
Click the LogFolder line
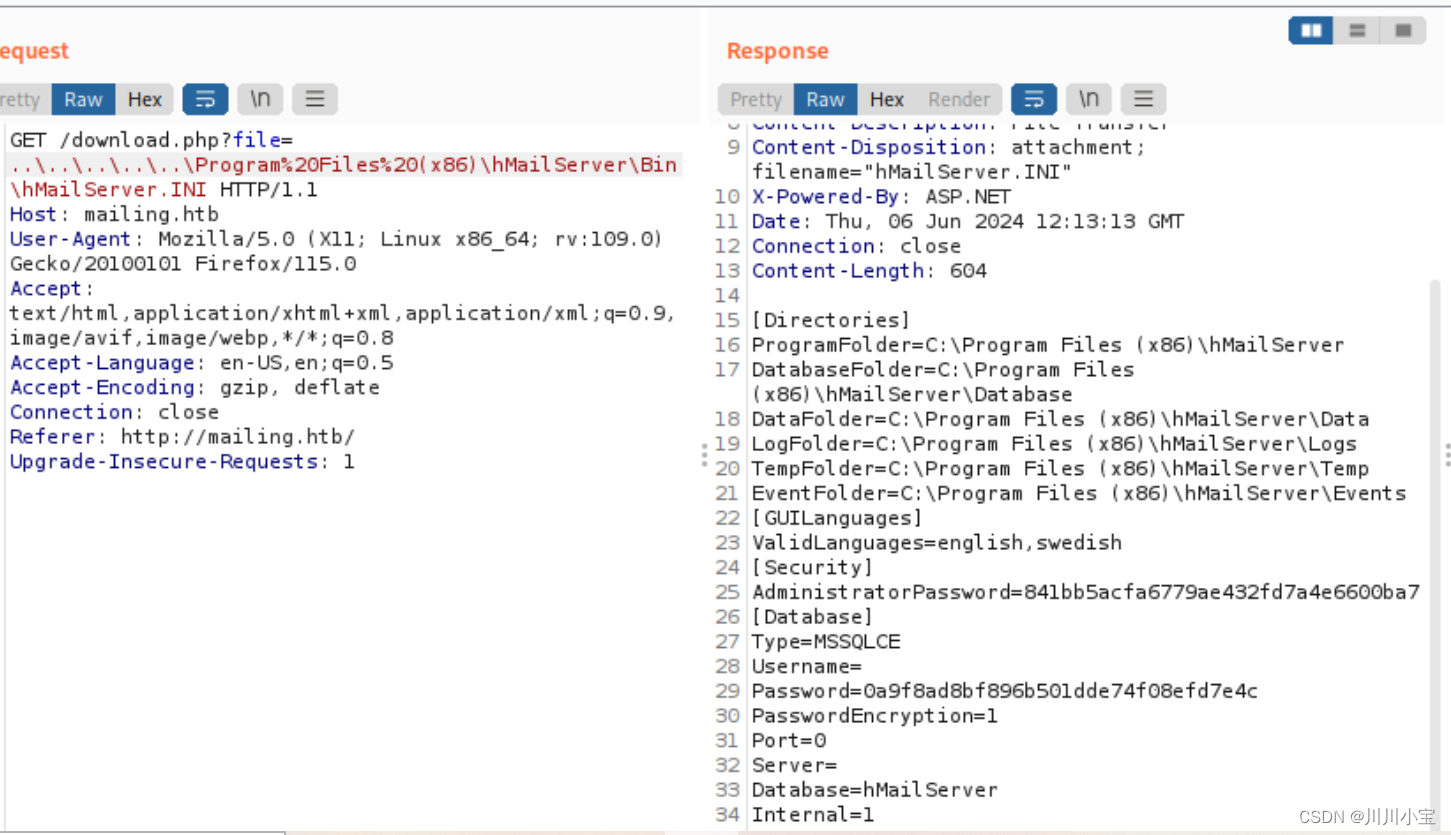[1054, 444]
